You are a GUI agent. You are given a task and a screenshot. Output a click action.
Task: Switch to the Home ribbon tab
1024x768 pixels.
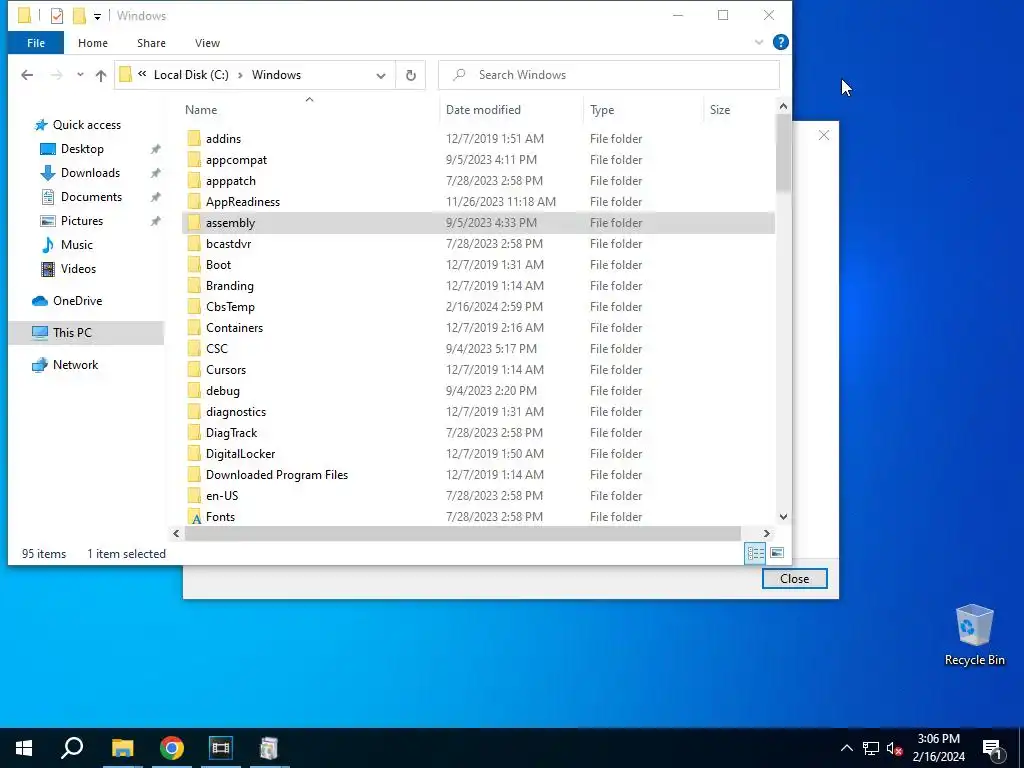click(93, 43)
